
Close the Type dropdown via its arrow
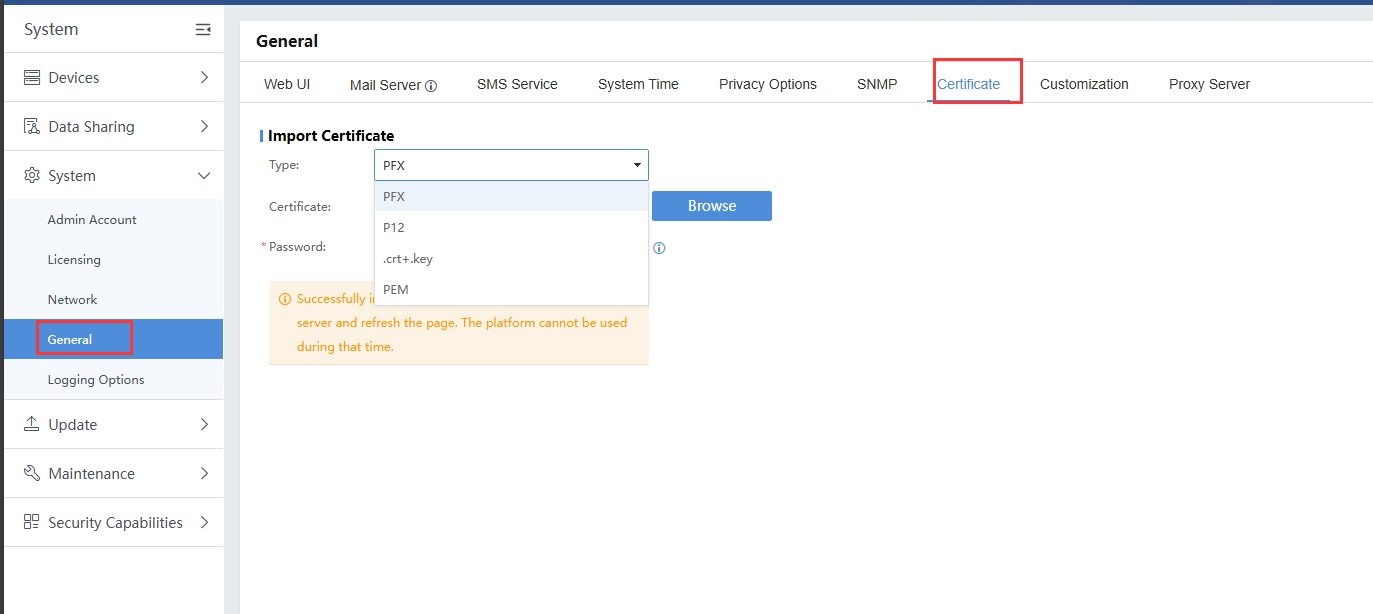(637, 165)
